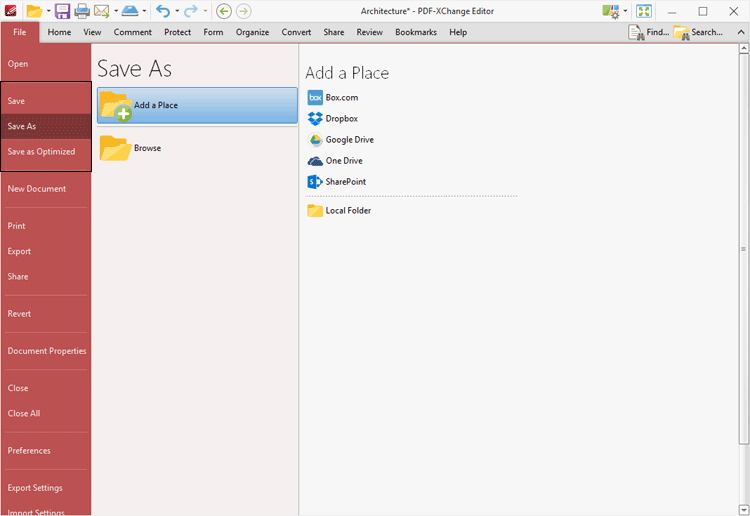Expand the Undo history dropdown arrow
This screenshot has height=516, width=750.
(177, 12)
